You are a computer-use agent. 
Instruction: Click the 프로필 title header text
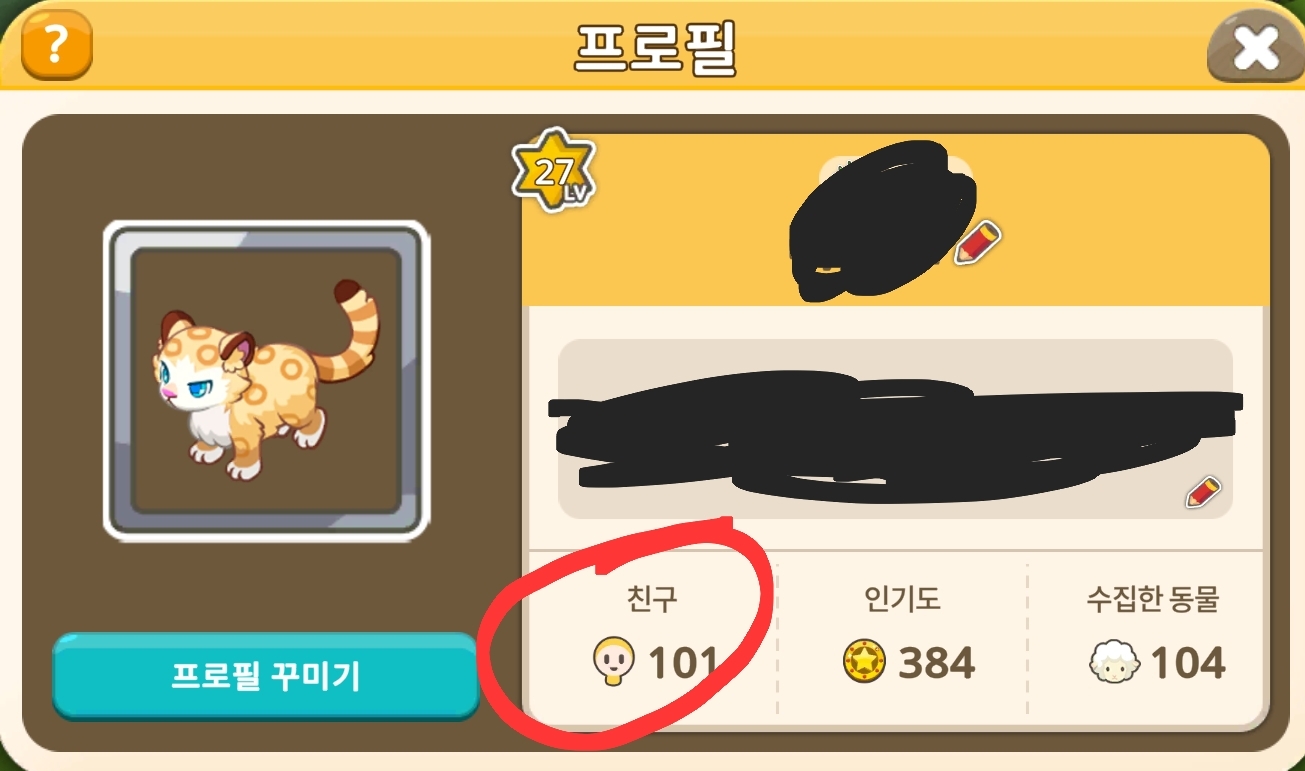pos(655,46)
